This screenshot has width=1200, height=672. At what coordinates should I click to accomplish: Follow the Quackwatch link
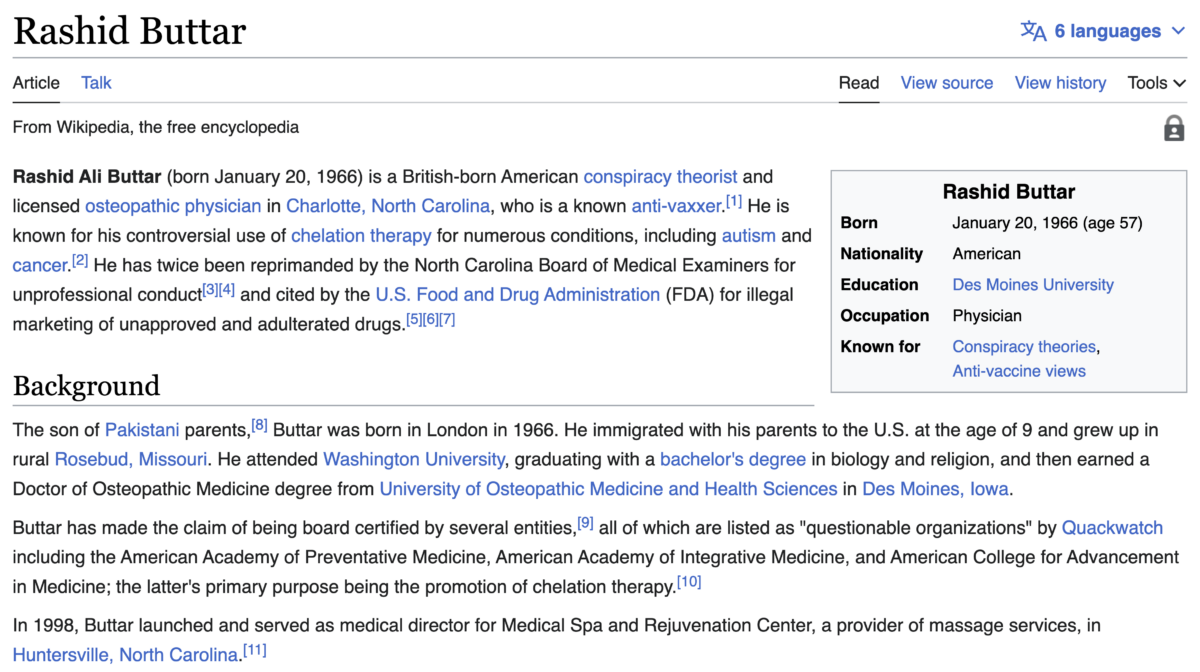pos(1112,527)
